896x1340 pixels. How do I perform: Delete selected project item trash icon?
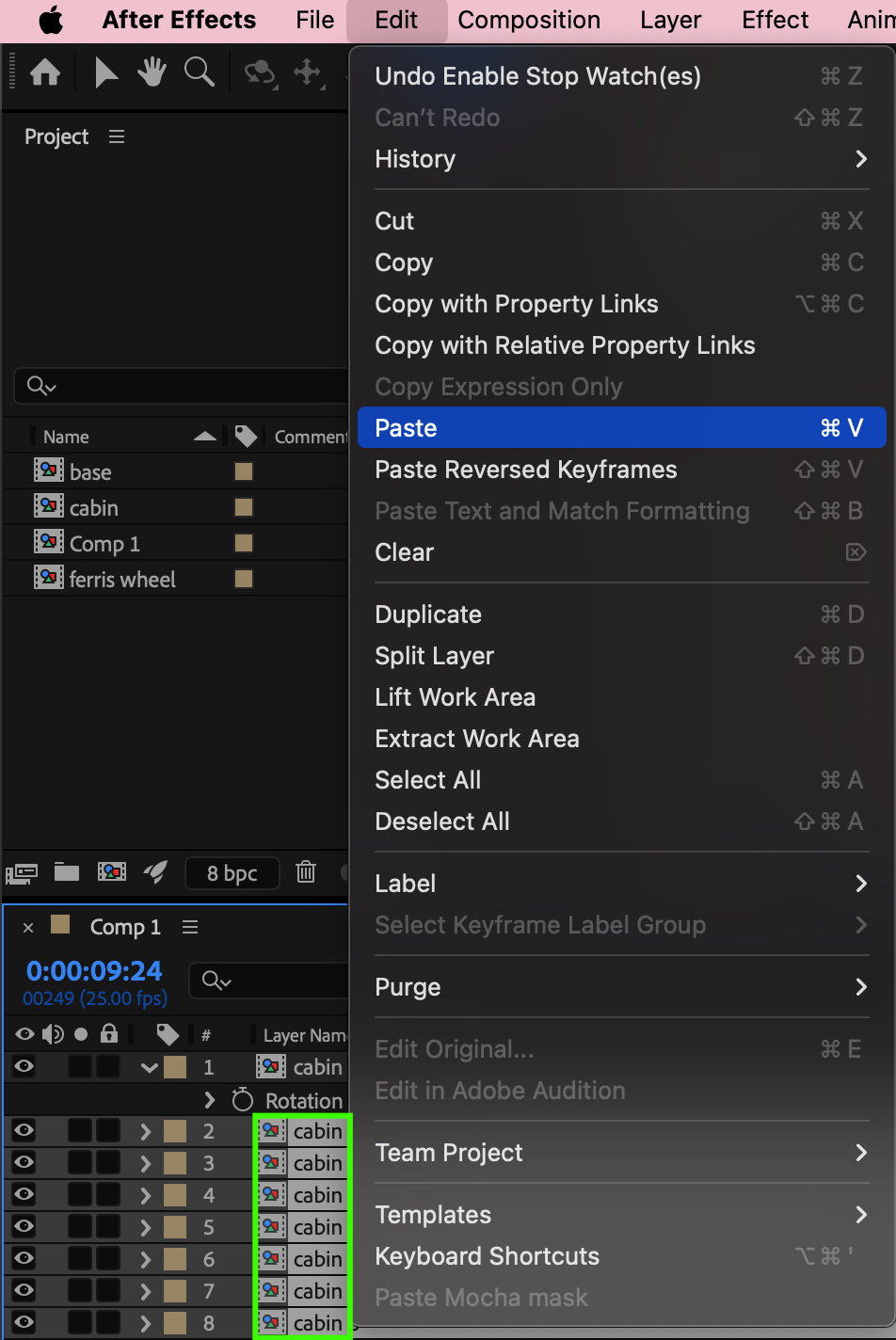[x=306, y=872]
